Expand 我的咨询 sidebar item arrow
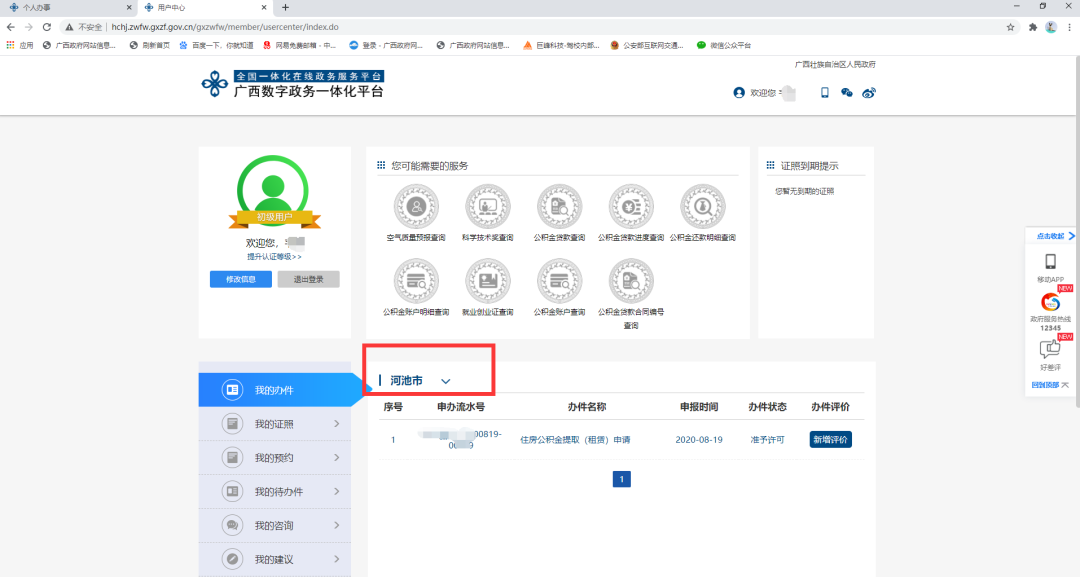The width and height of the screenshot is (1080, 577). pyautogui.click(x=337, y=525)
